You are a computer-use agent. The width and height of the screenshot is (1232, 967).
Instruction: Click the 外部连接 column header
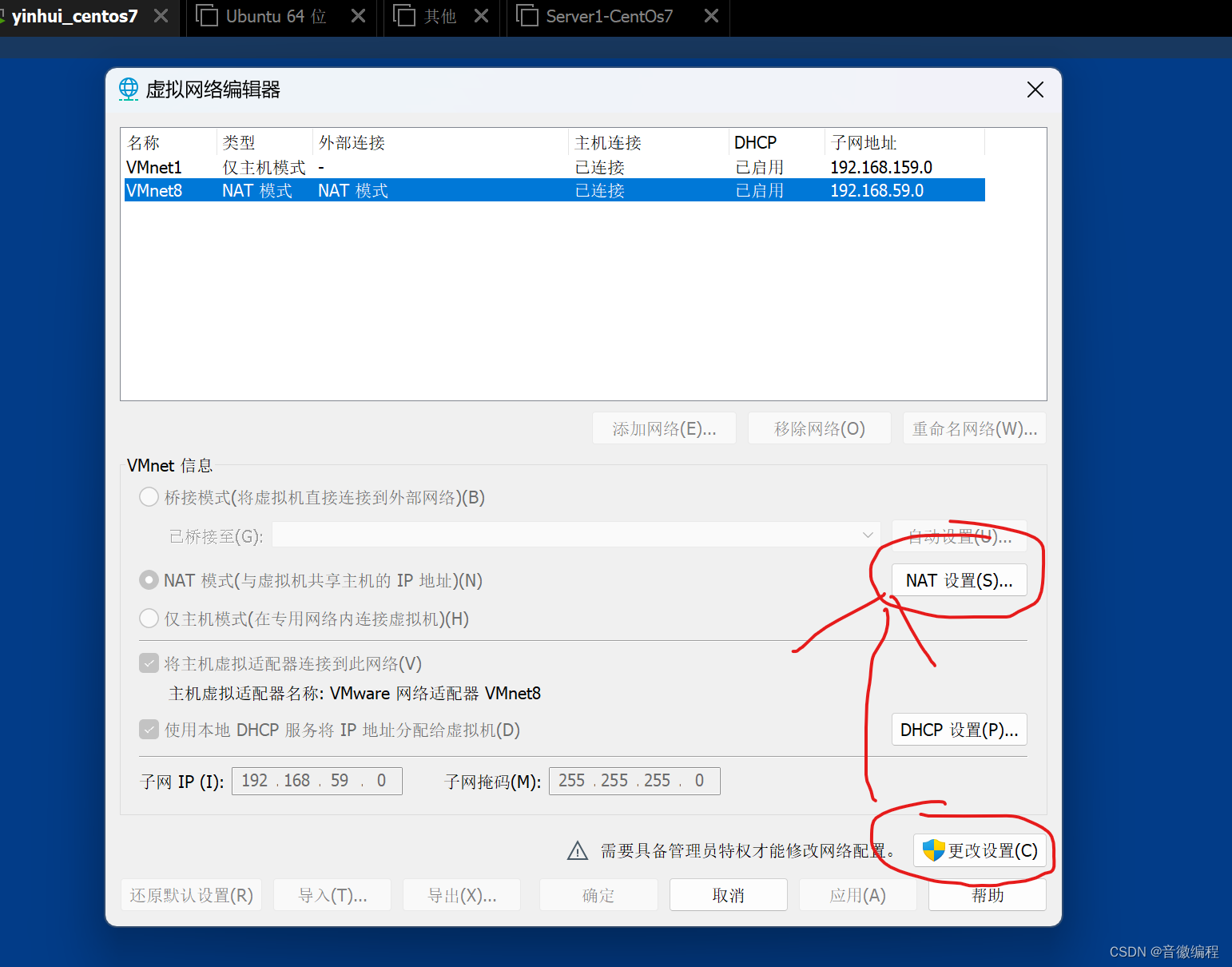440,142
